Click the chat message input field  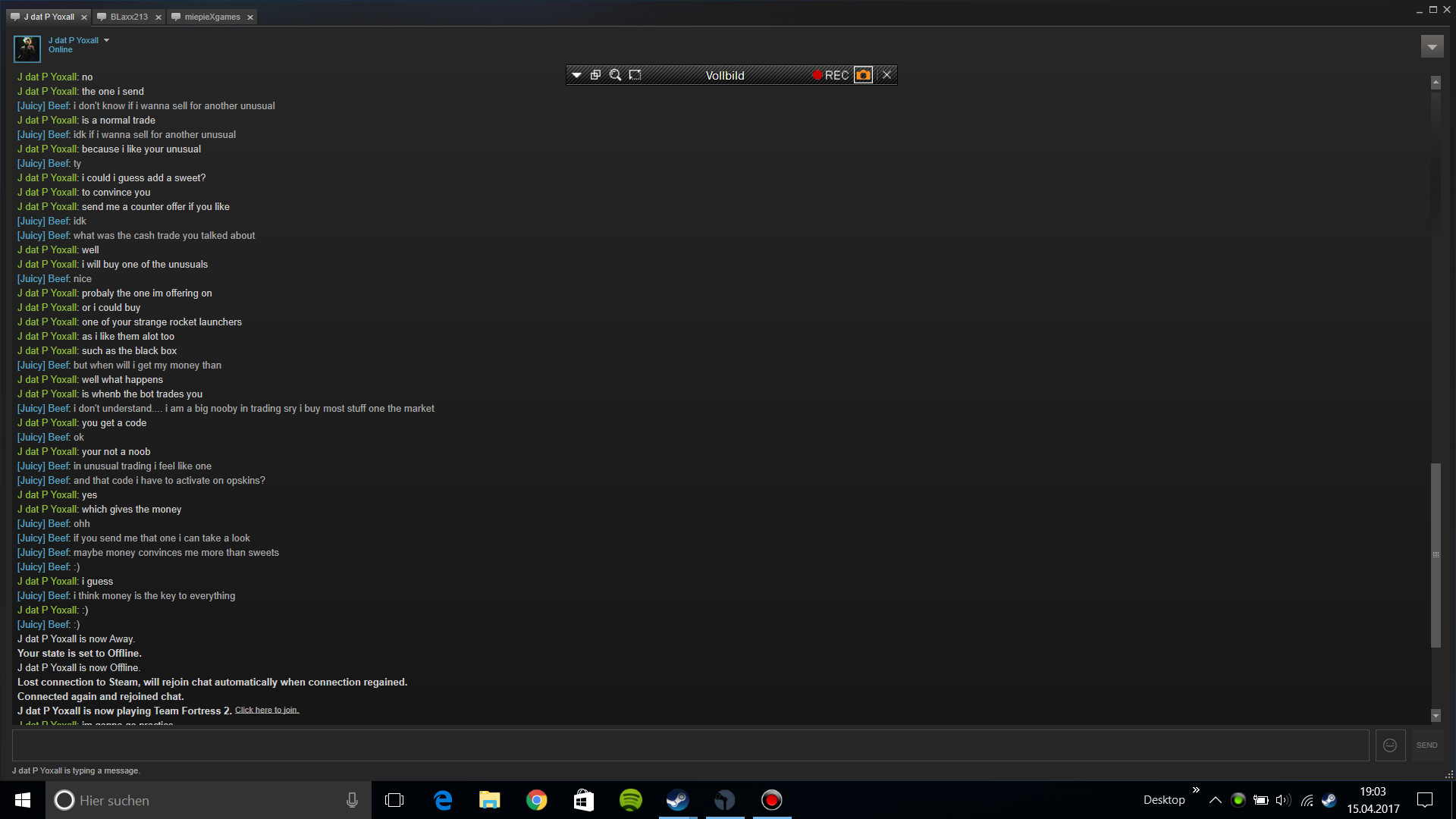(690, 745)
